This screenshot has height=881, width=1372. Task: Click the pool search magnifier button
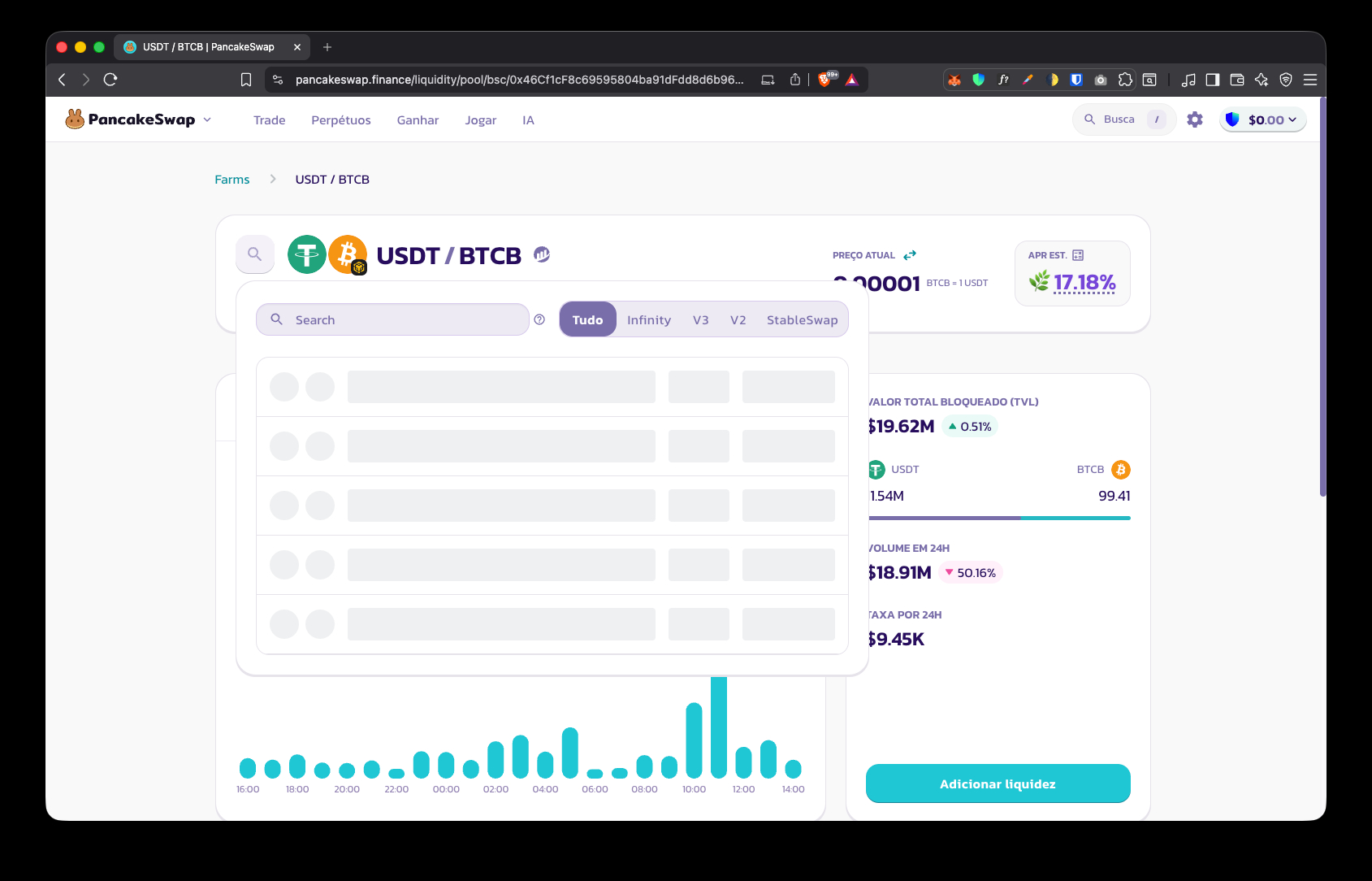255,254
